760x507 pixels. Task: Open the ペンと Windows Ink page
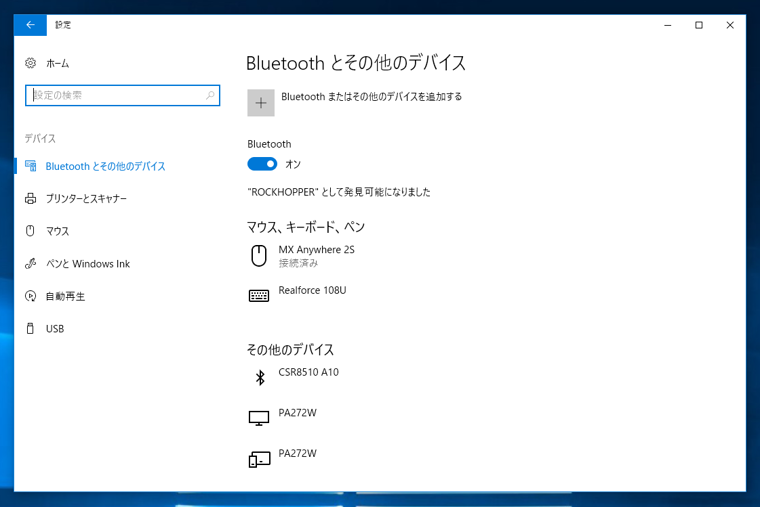pyautogui.click(x=88, y=264)
